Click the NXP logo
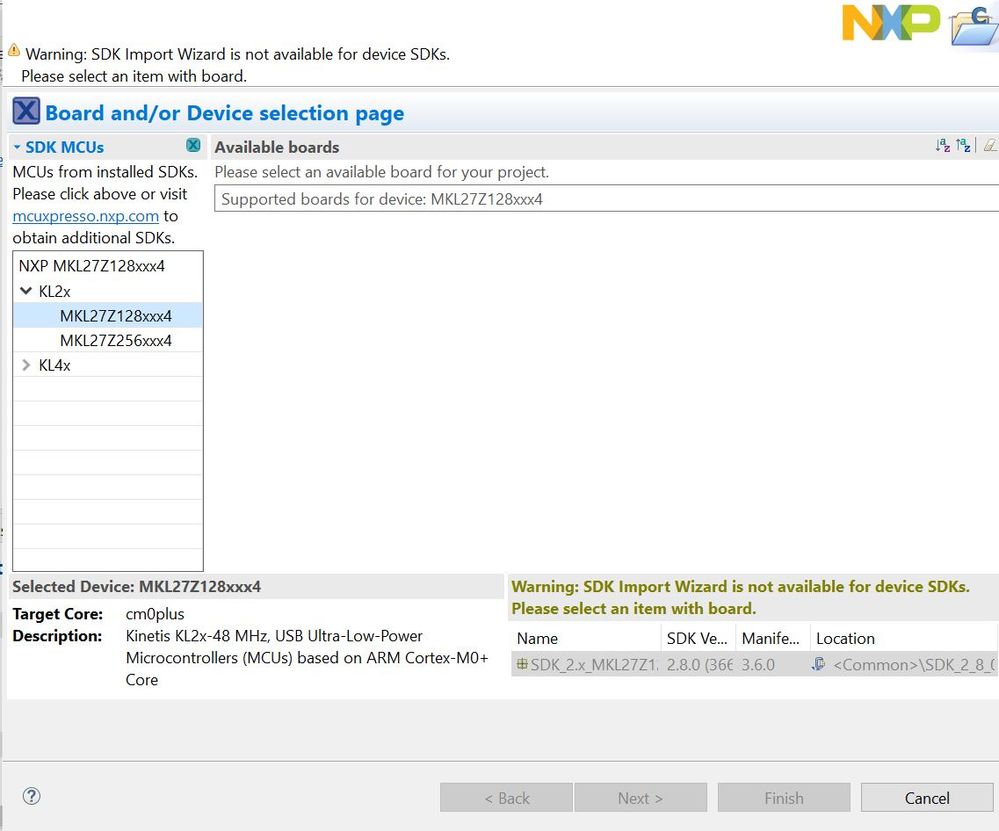Viewport: 999px width, 831px height. point(891,23)
